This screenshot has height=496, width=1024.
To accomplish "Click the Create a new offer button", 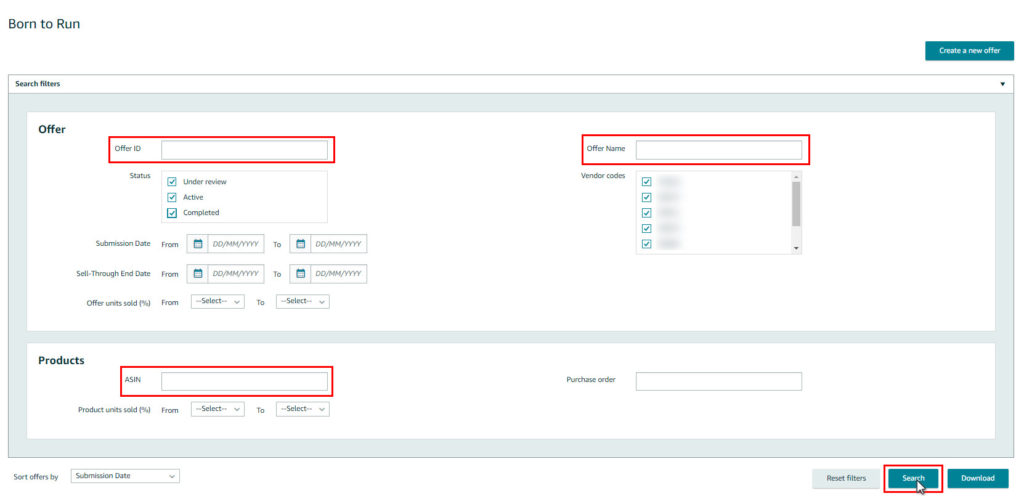I will (969, 51).
